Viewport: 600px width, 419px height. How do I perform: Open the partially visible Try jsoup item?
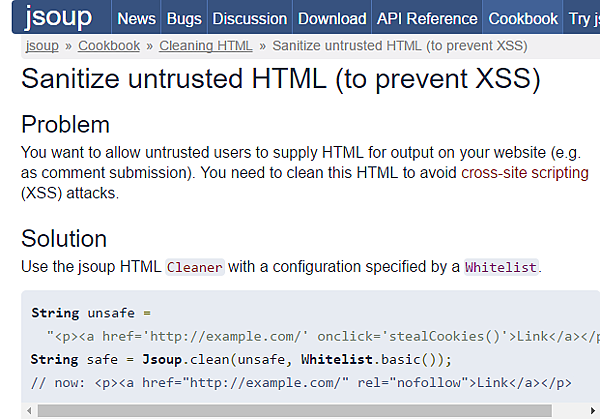583,19
